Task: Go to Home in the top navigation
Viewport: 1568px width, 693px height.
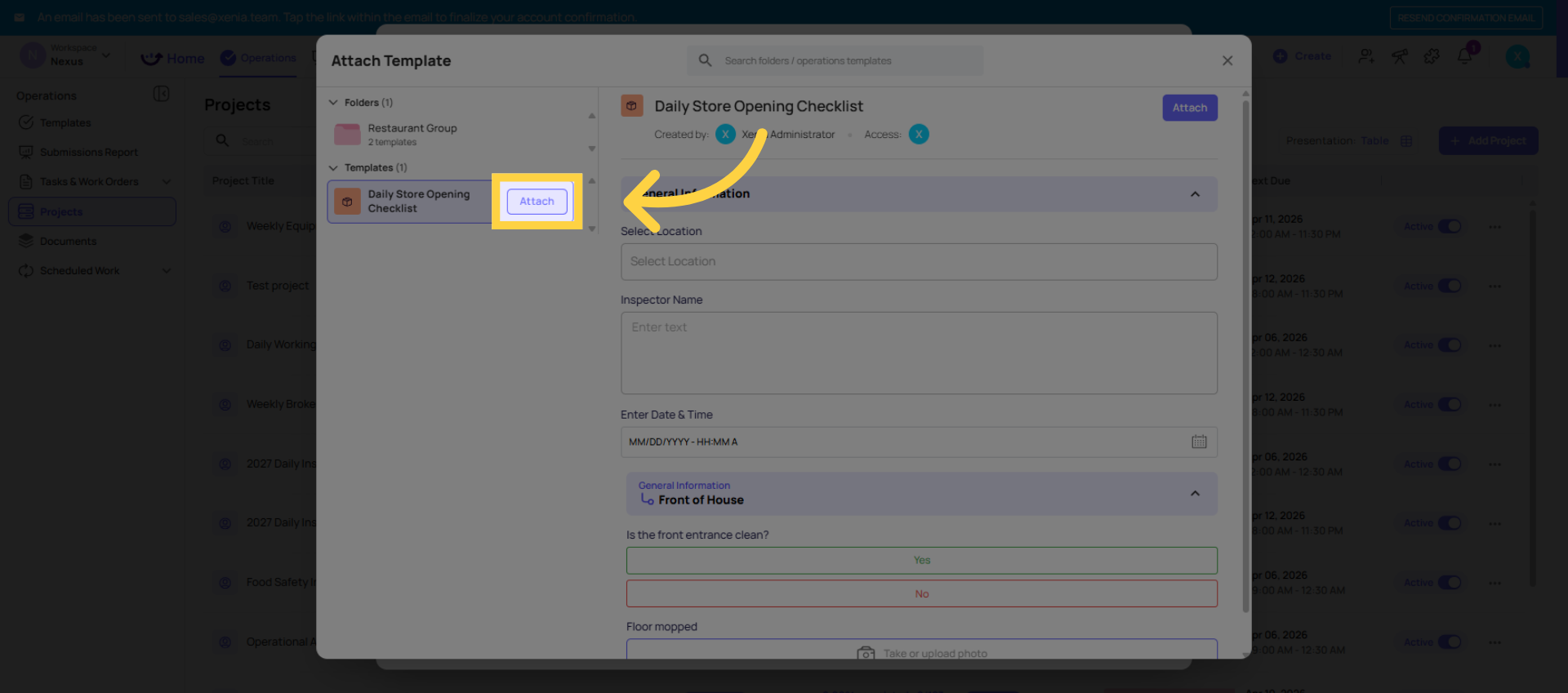Action: point(173,59)
